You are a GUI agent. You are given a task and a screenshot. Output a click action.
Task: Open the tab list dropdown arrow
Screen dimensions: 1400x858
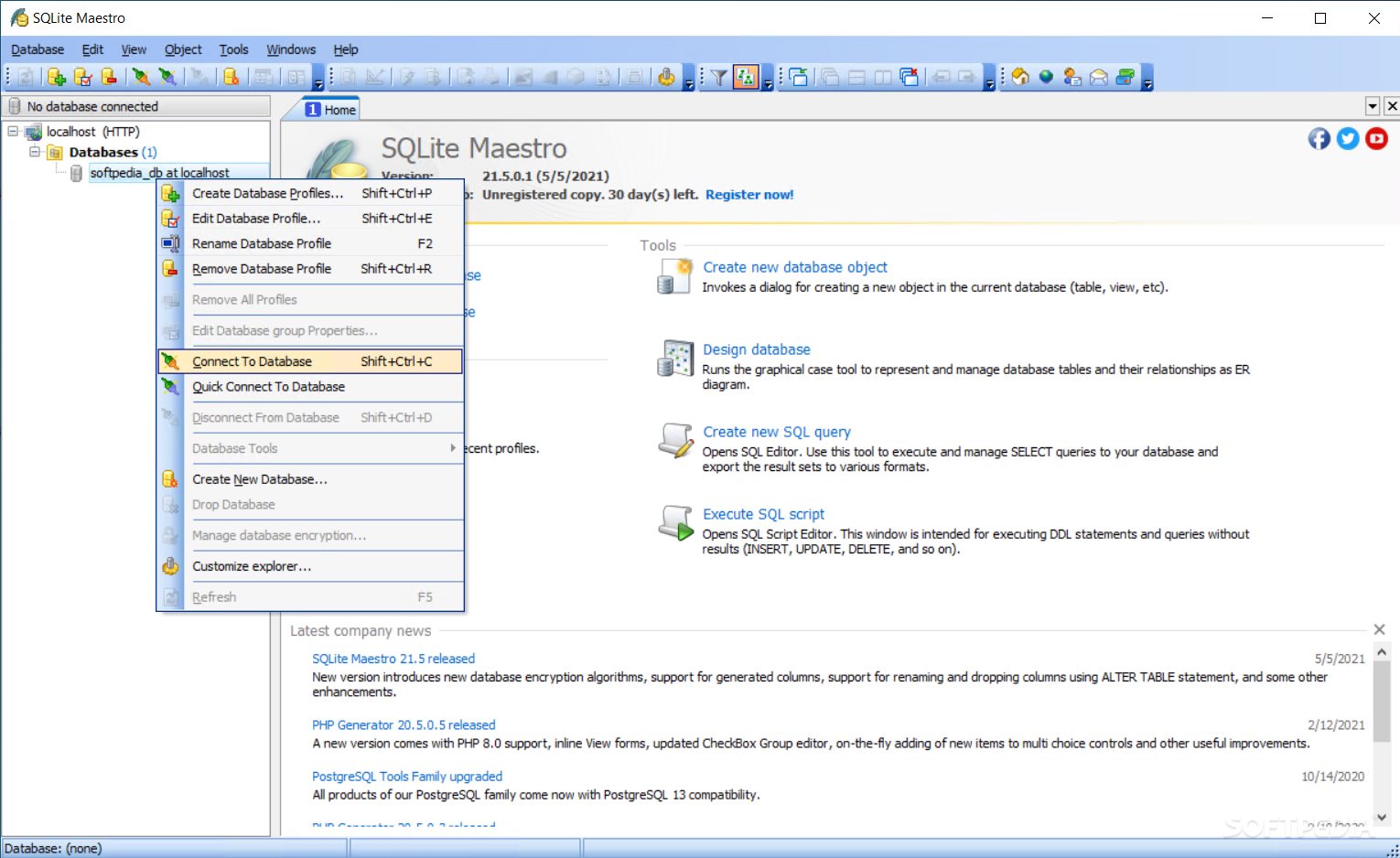pyautogui.click(x=1373, y=106)
